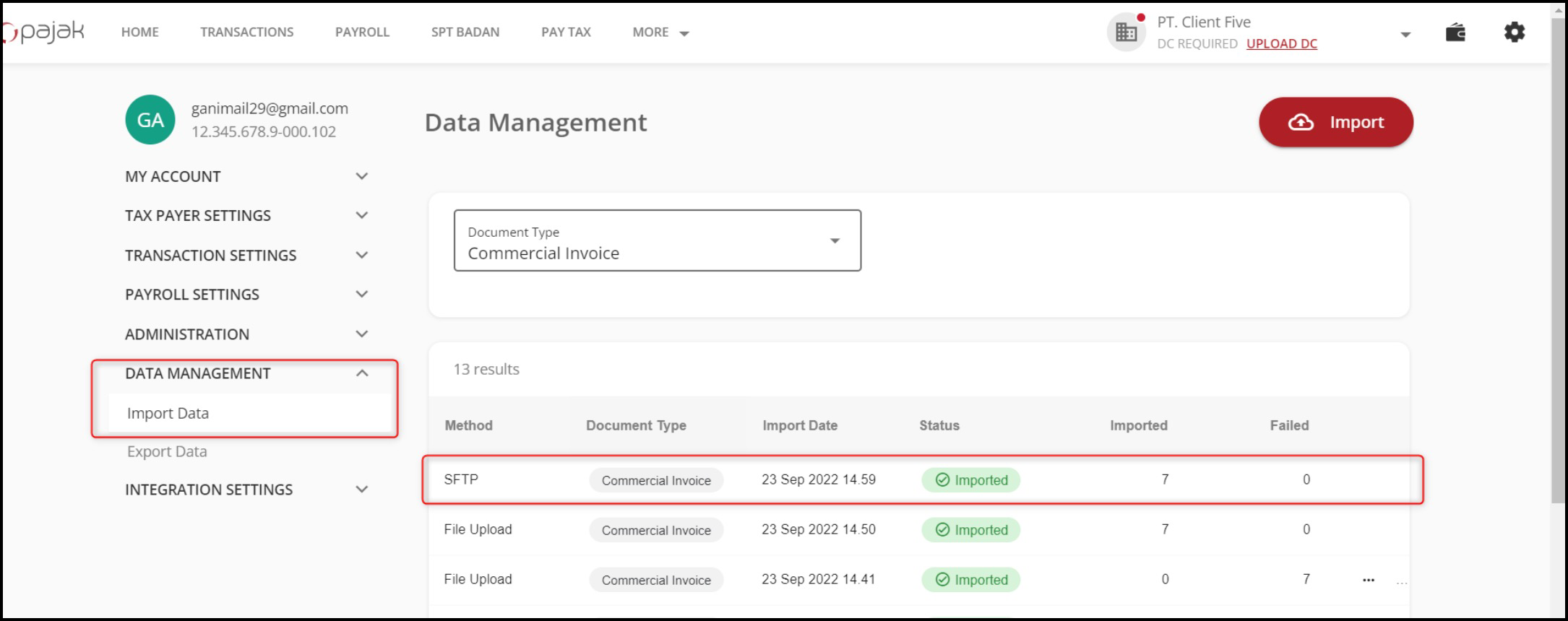Click the UPLOAD DC link
1568x621 pixels.
tap(1281, 44)
